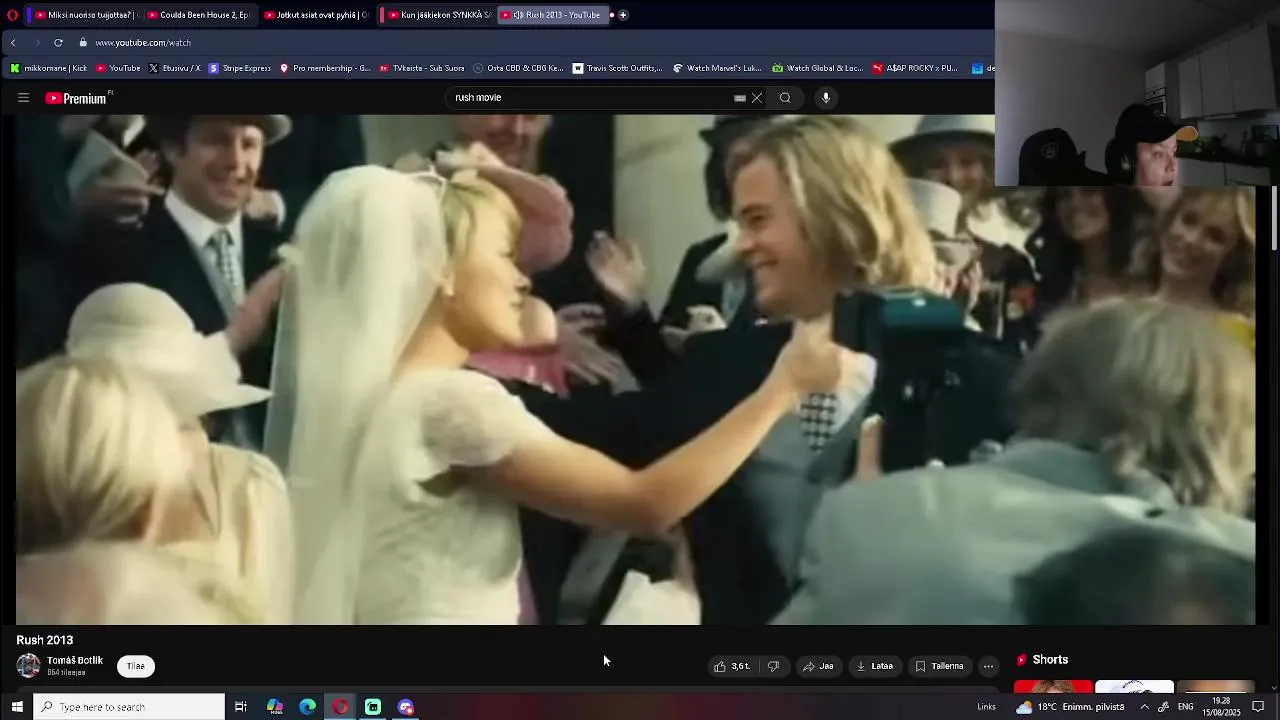Open the Shorts section heading
This screenshot has height=720, width=1280.
pyautogui.click(x=1042, y=660)
